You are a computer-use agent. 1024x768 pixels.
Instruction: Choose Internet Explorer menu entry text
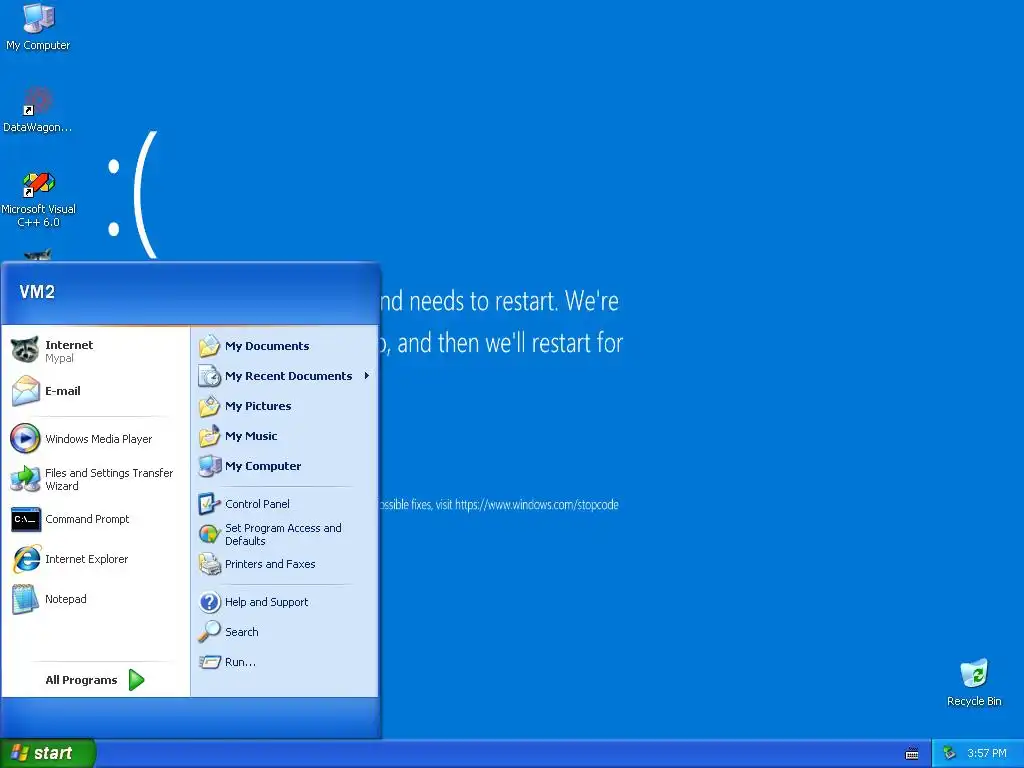click(86, 559)
